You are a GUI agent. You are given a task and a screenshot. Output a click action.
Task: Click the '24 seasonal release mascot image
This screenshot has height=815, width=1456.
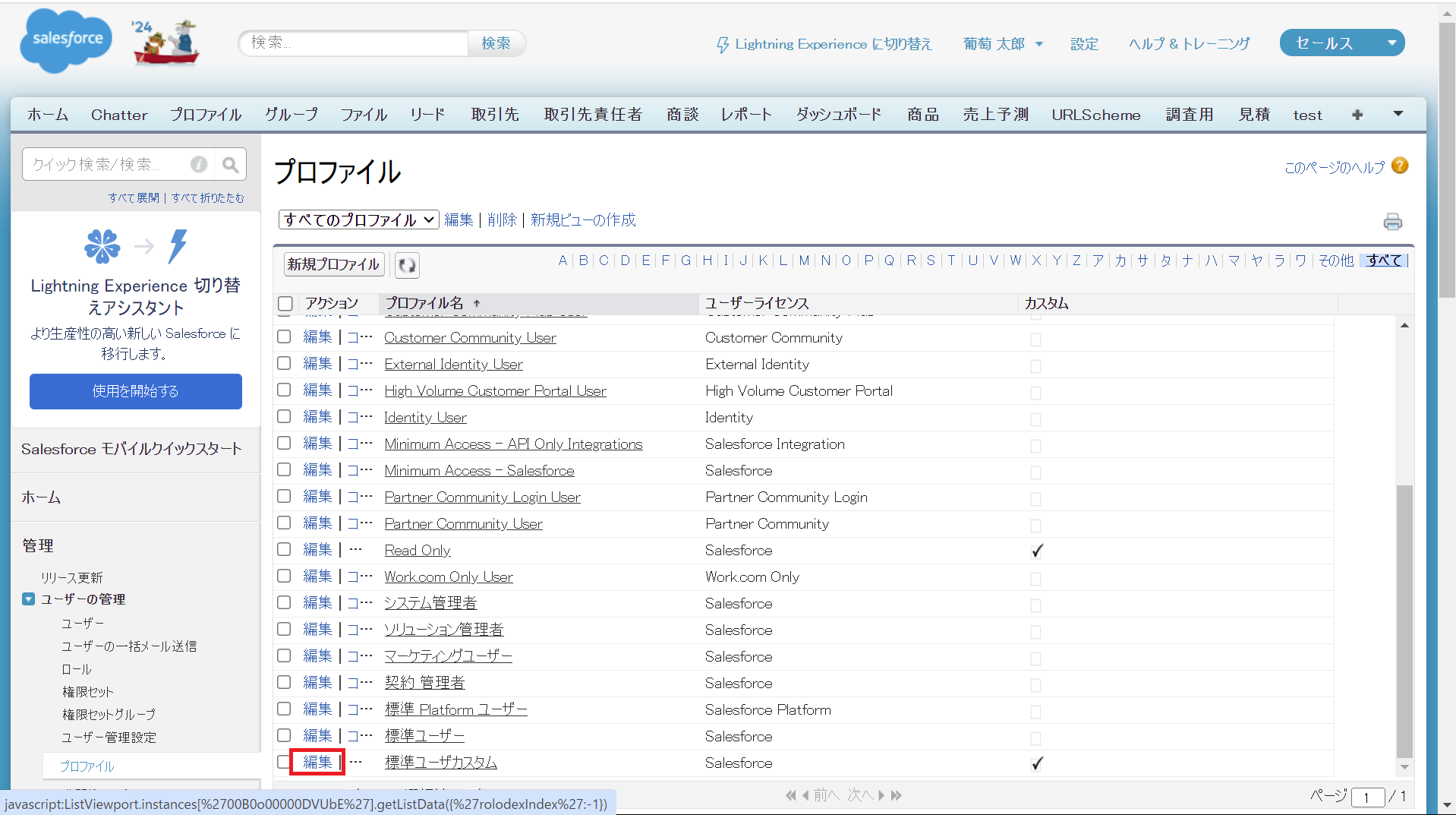click(x=166, y=42)
